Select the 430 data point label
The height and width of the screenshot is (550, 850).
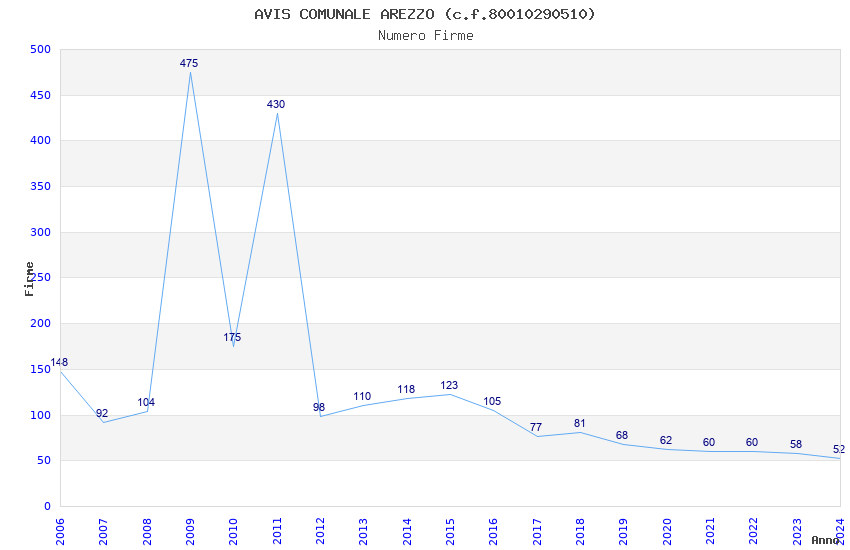tap(276, 104)
